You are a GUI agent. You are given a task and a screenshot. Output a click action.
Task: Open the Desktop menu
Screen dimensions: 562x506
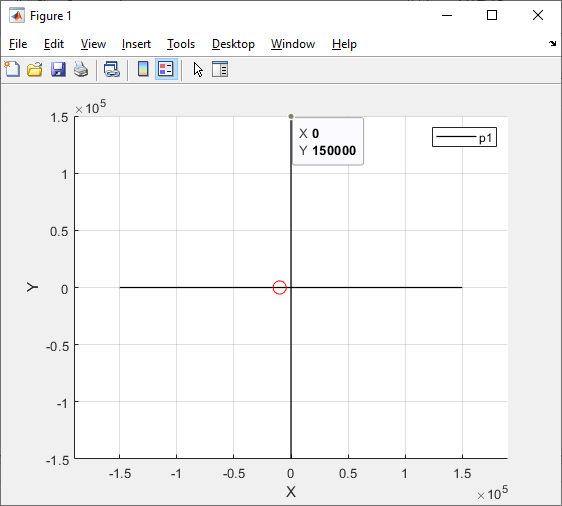click(233, 44)
